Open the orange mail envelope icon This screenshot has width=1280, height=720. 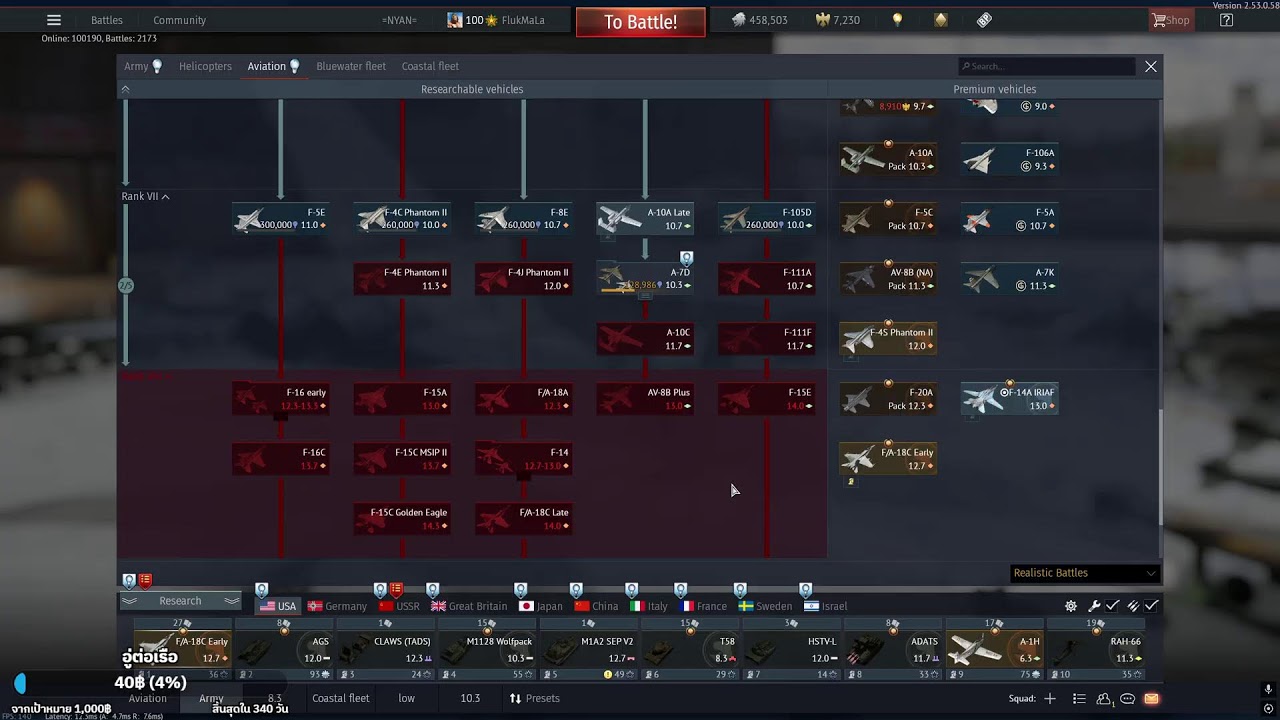click(x=1151, y=698)
